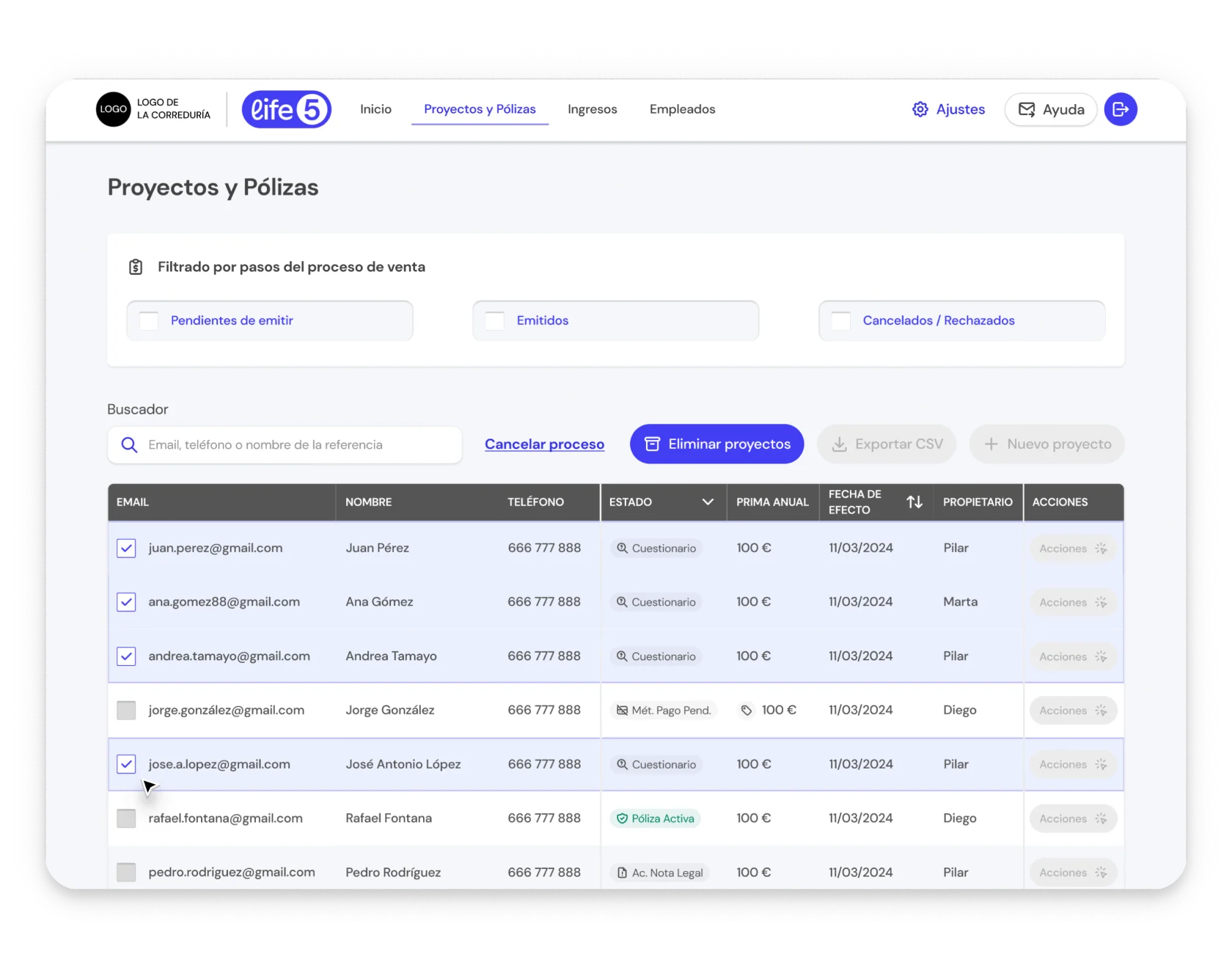Open Acciones menu for Rafael Fontana
1232x968 pixels.
pos(1073,818)
